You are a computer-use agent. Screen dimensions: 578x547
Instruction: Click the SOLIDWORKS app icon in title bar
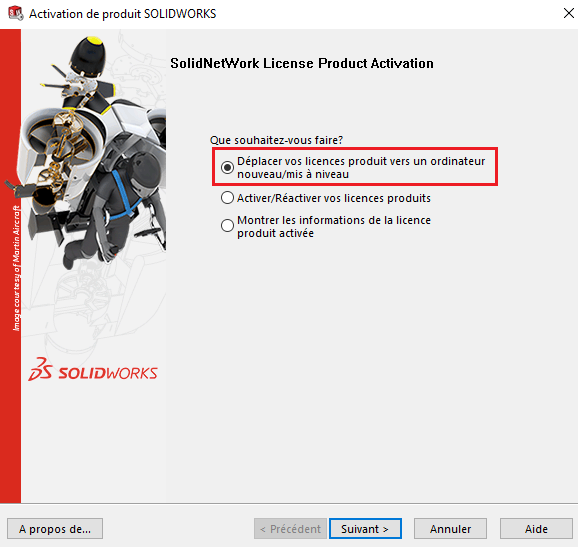pyautogui.click(x=15, y=13)
